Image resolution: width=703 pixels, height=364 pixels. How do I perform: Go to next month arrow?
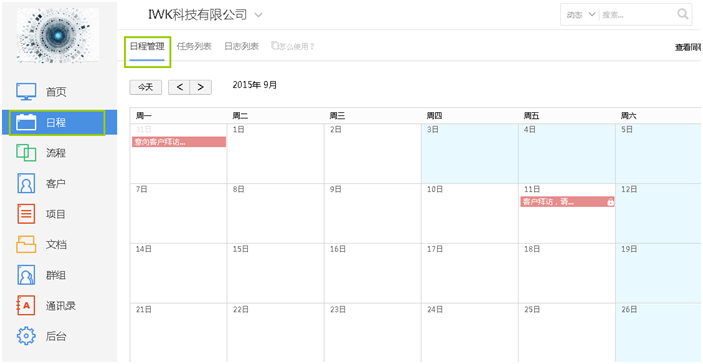click(x=201, y=87)
